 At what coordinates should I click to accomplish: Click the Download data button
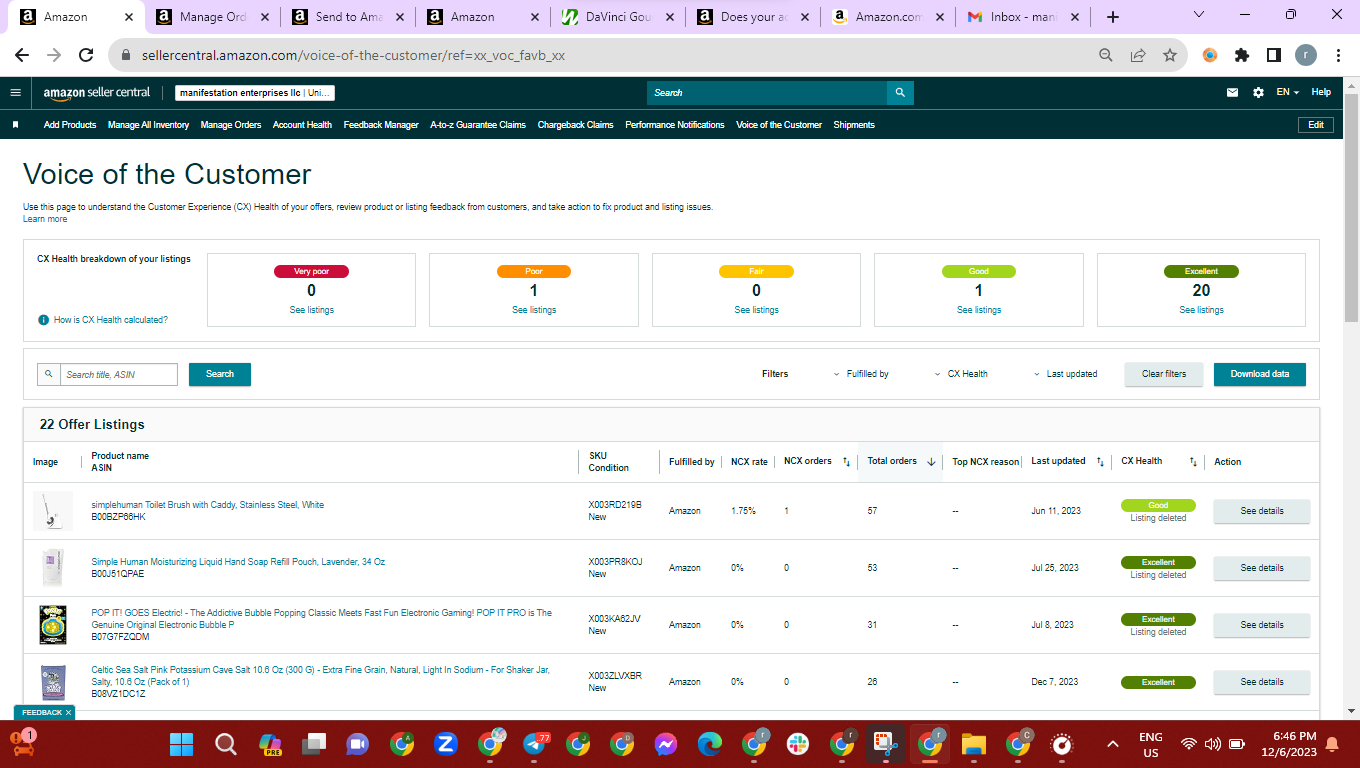coord(1260,374)
